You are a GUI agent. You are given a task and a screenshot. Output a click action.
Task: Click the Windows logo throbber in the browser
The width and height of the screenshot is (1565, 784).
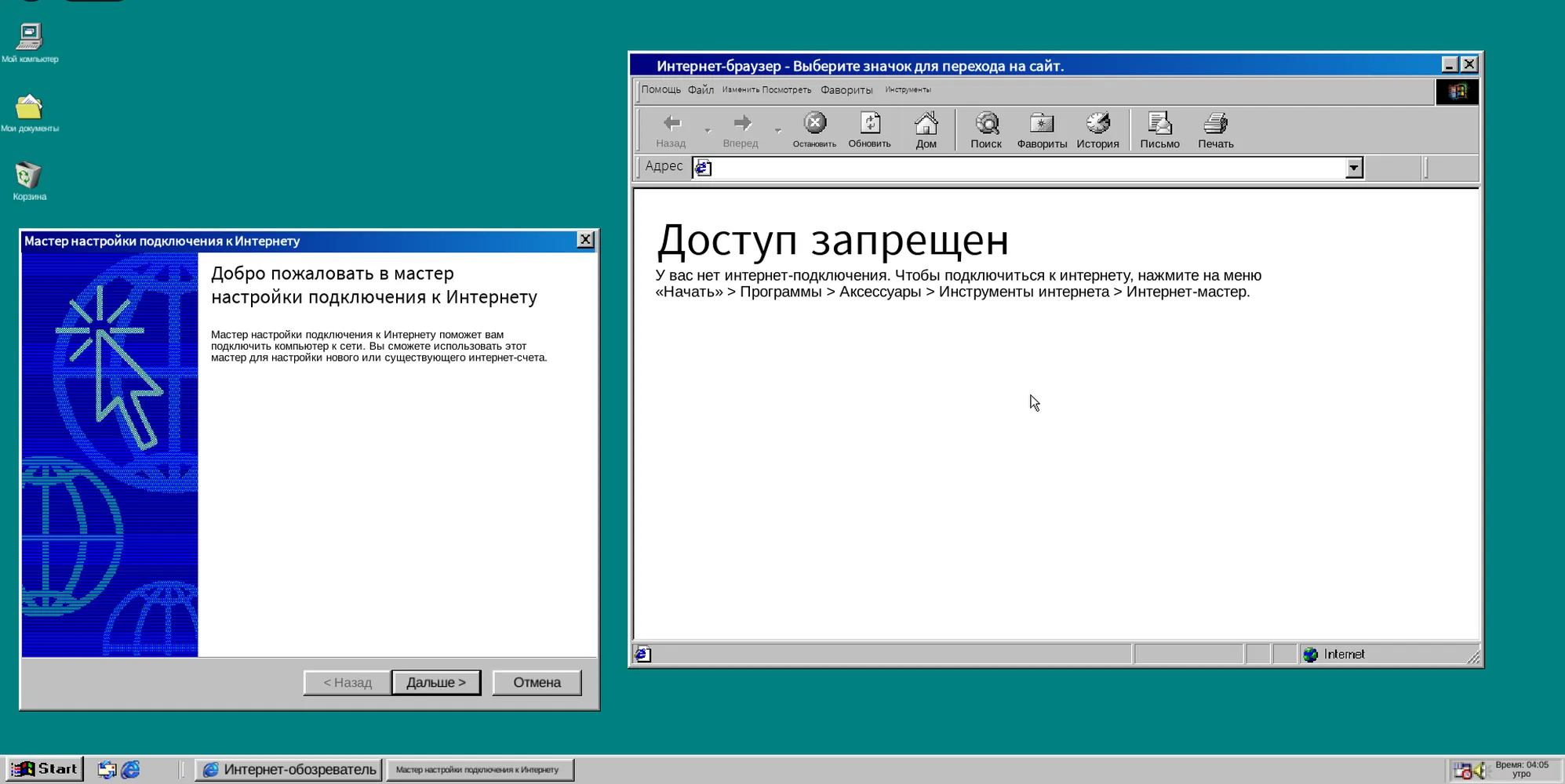pyautogui.click(x=1458, y=92)
